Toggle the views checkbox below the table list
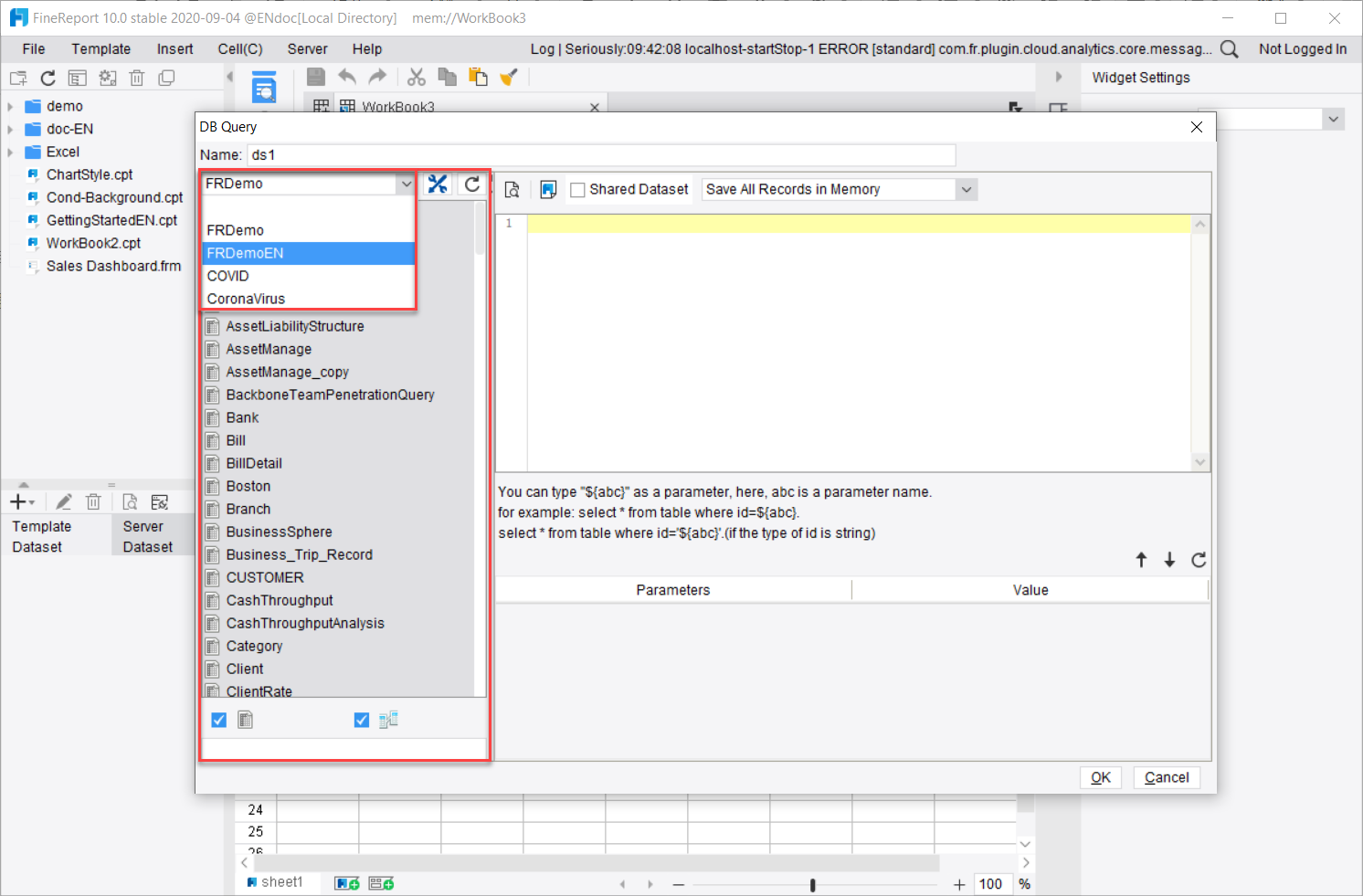Image resolution: width=1363 pixels, height=896 pixels. (362, 720)
